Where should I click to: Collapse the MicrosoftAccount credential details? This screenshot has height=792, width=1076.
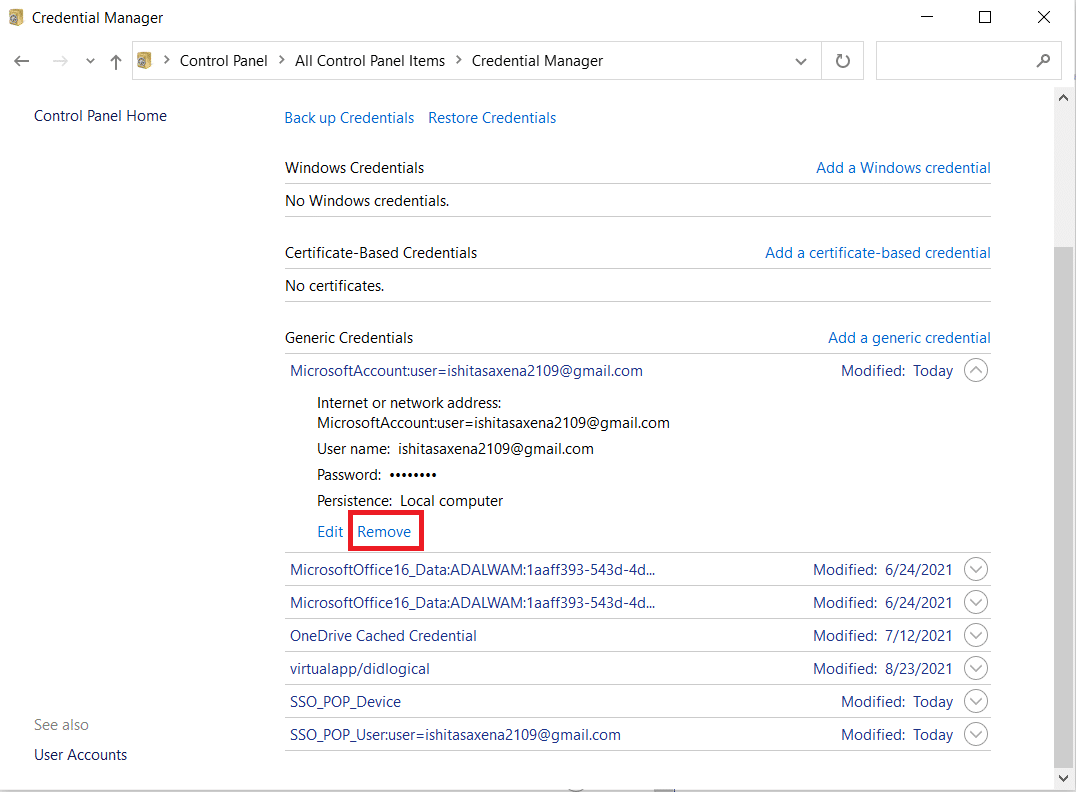pos(976,371)
